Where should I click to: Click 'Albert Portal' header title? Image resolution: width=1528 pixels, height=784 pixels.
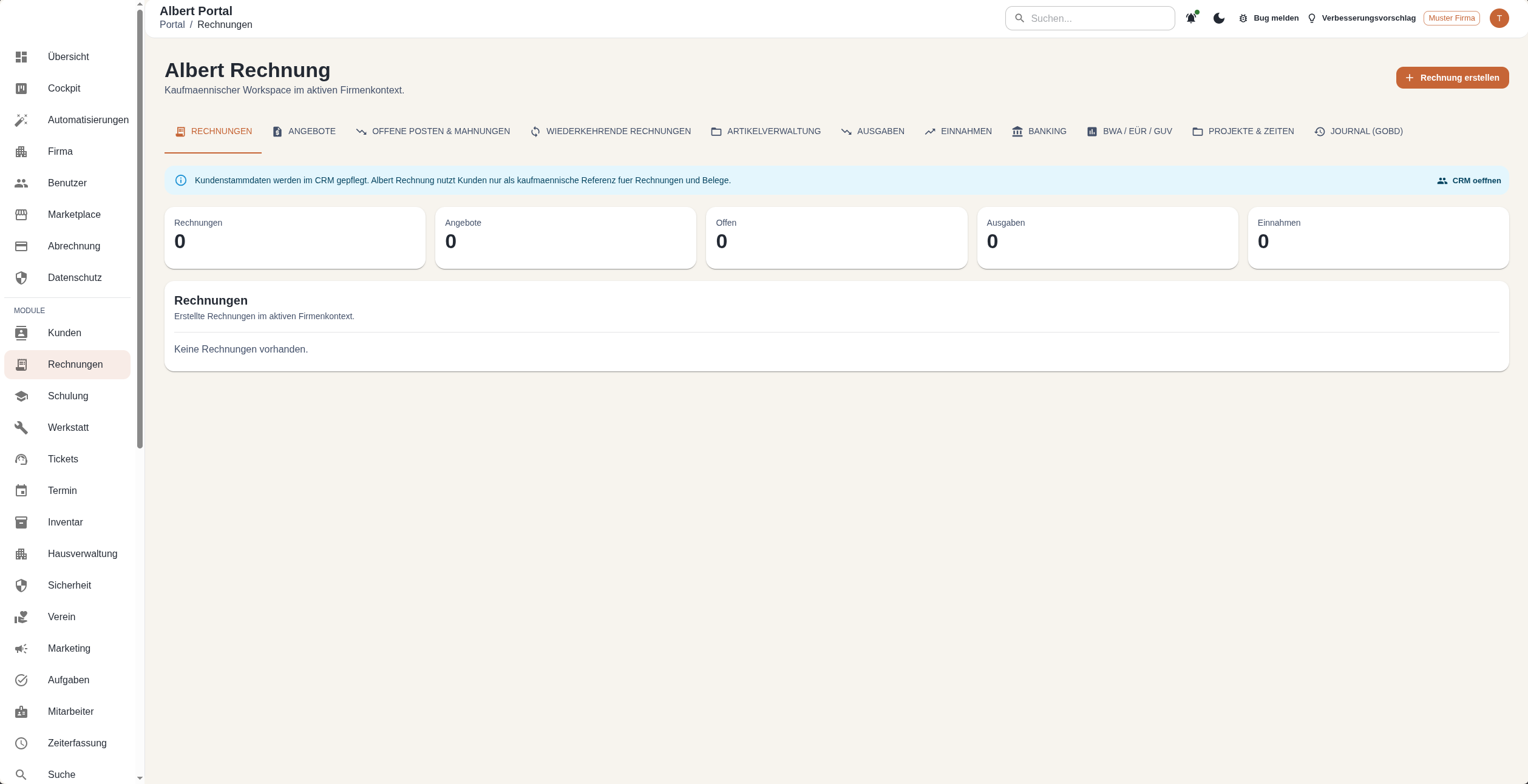pos(196,11)
